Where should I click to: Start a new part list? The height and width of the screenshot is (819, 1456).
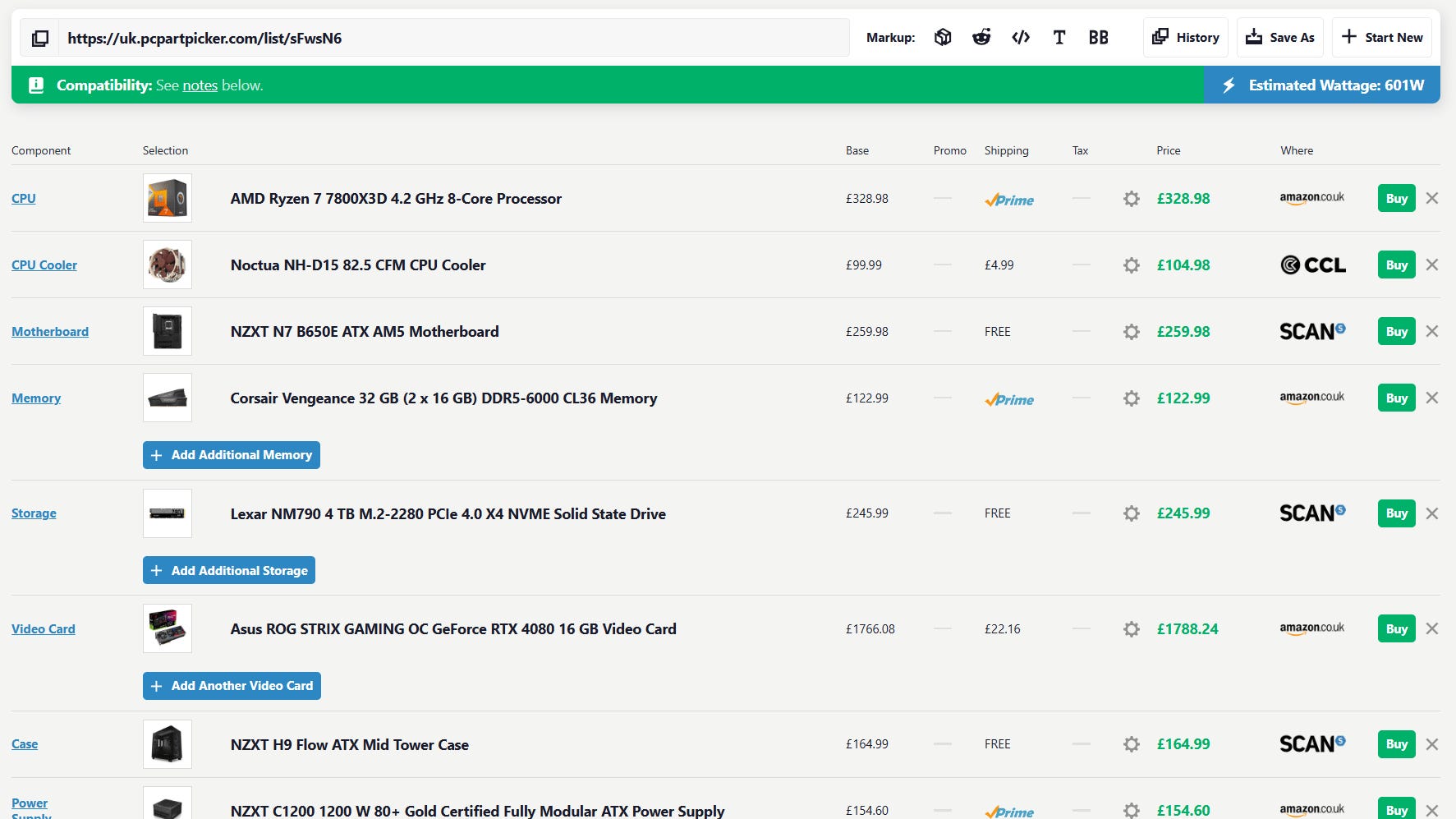tap(1381, 37)
